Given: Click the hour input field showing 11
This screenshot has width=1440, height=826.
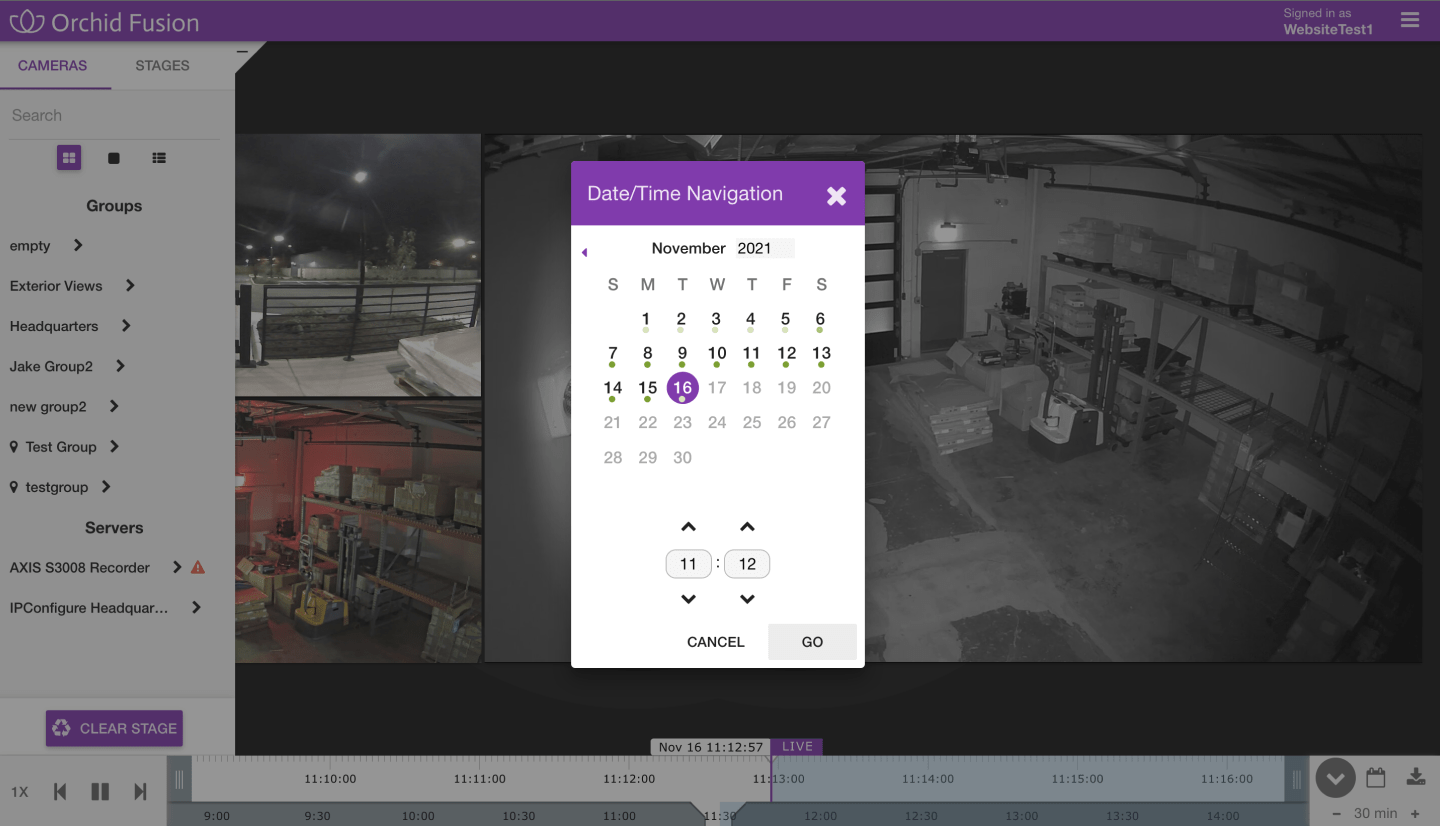Looking at the screenshot, I should coord(688,564).
